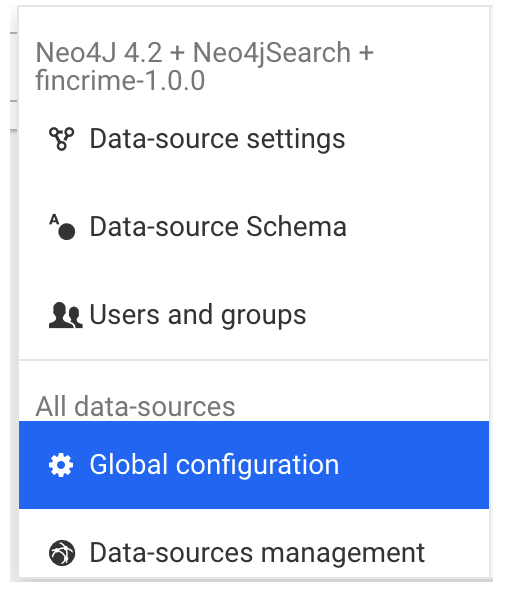The height and width of the screenshot is (592, 514).
Task: Click the word management in the last entry
Action: (x=343, y=554)
